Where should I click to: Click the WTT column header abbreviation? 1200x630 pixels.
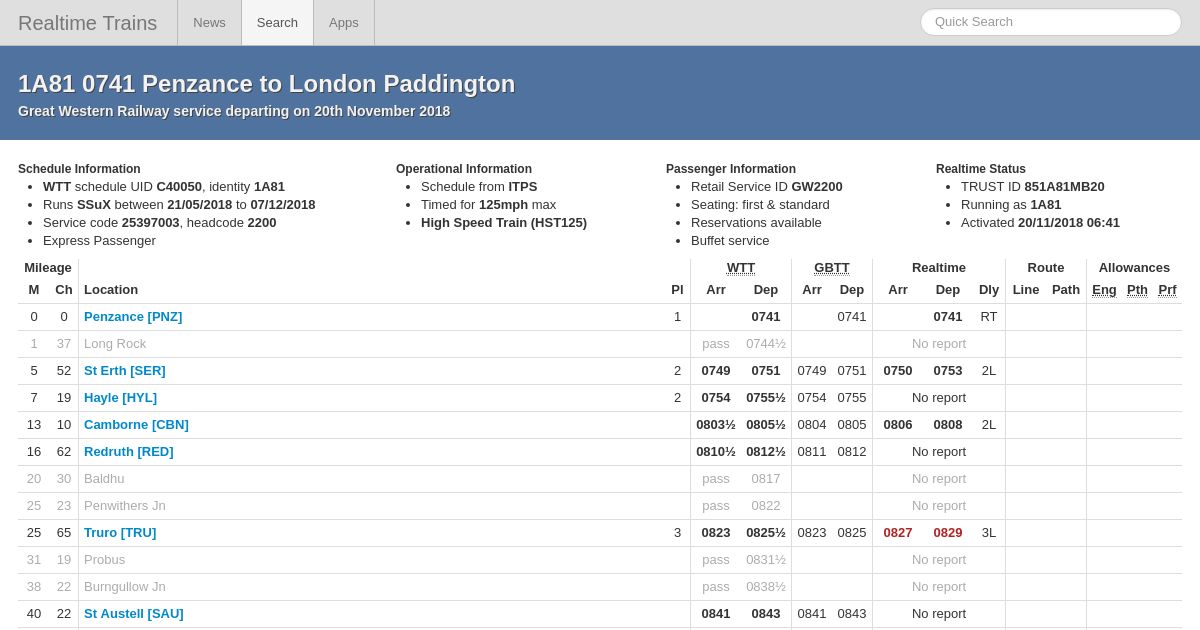[741, 268]
